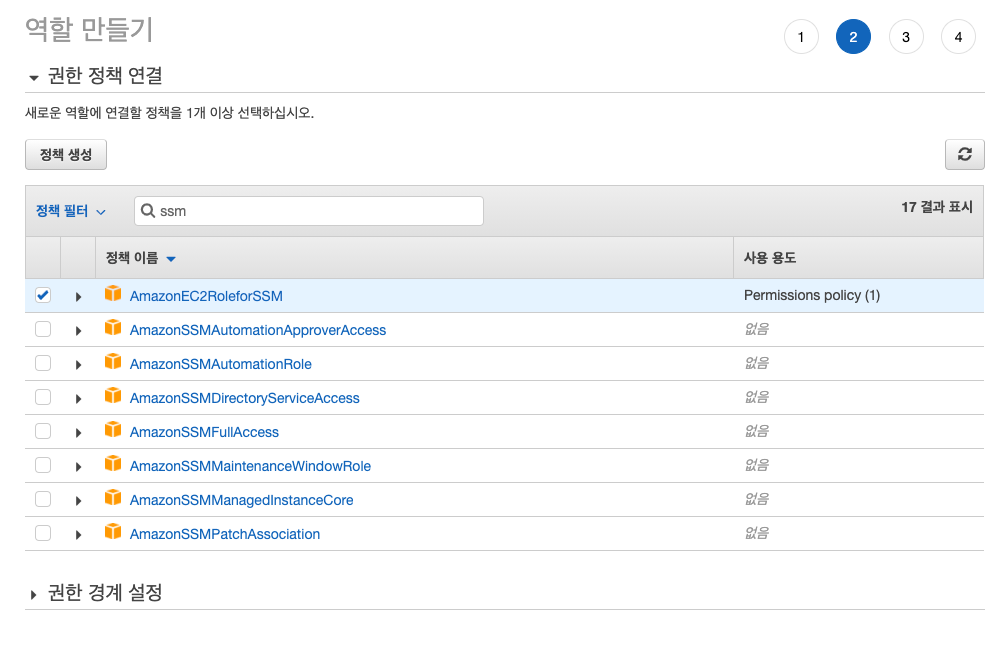Expand the AmazonSSMMaintenanceWindowRole row arrow
The image size is (1008, 648).
[x=78, y=467]
